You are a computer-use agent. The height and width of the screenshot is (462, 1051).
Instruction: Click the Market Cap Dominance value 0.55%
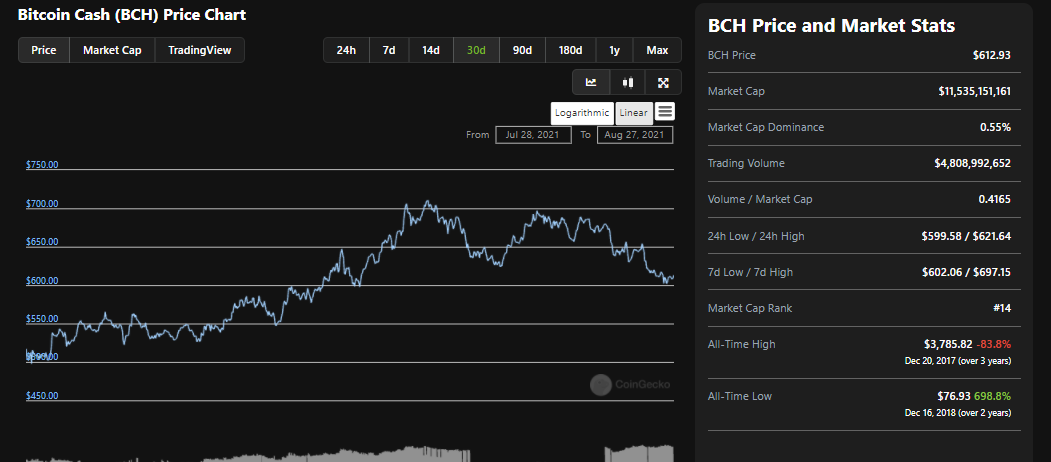point(997,127)
